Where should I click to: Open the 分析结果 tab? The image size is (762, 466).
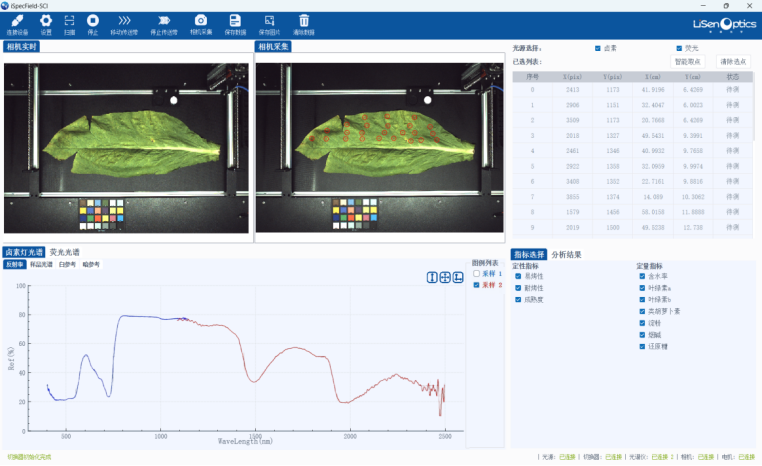[x=566, y=254]
